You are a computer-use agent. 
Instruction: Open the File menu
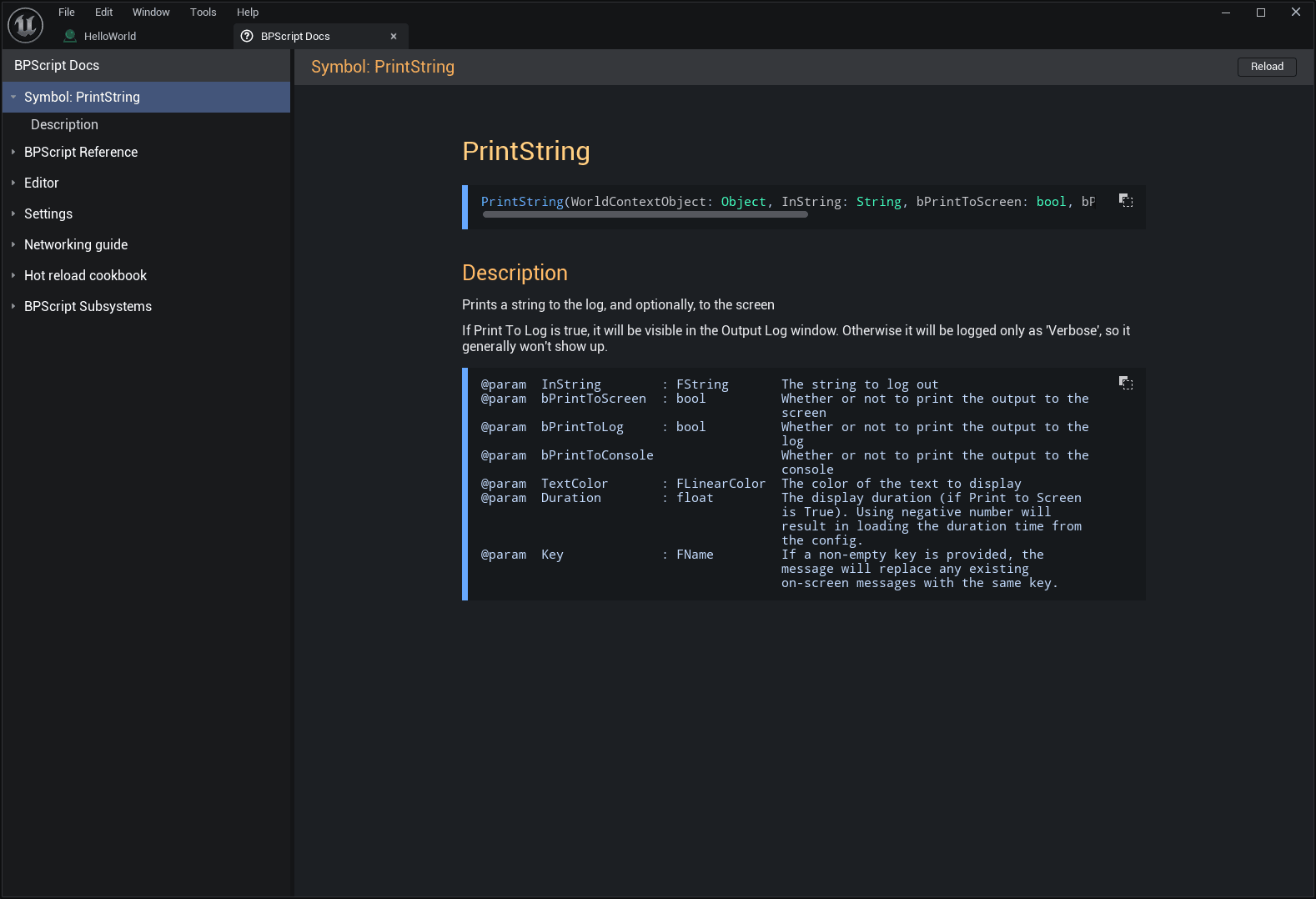pyautogui.click(x=67, y=12)
